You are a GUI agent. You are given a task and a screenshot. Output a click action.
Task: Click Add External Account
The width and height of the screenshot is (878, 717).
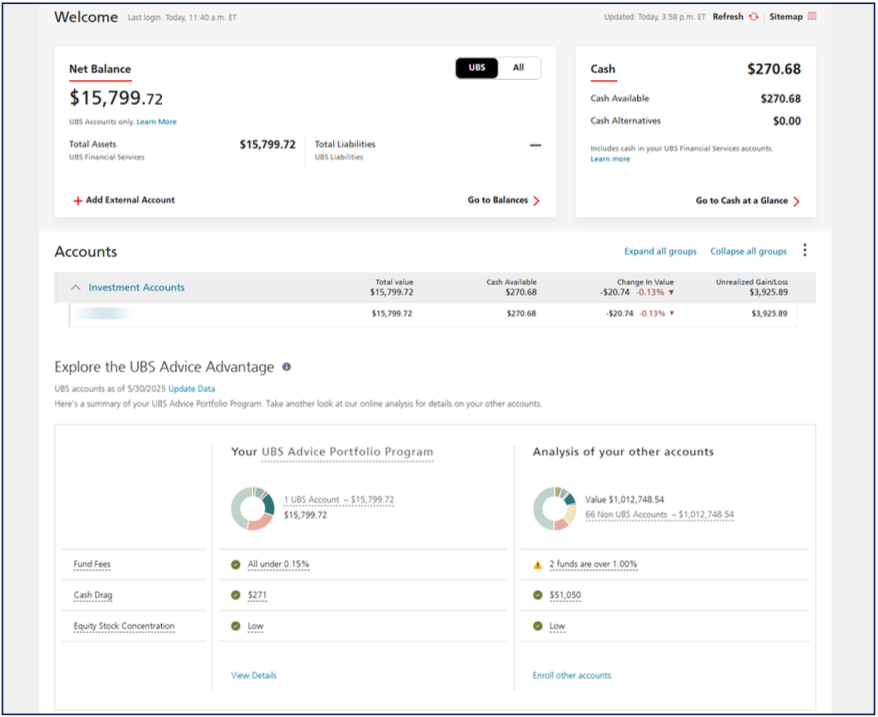point(130,200)
